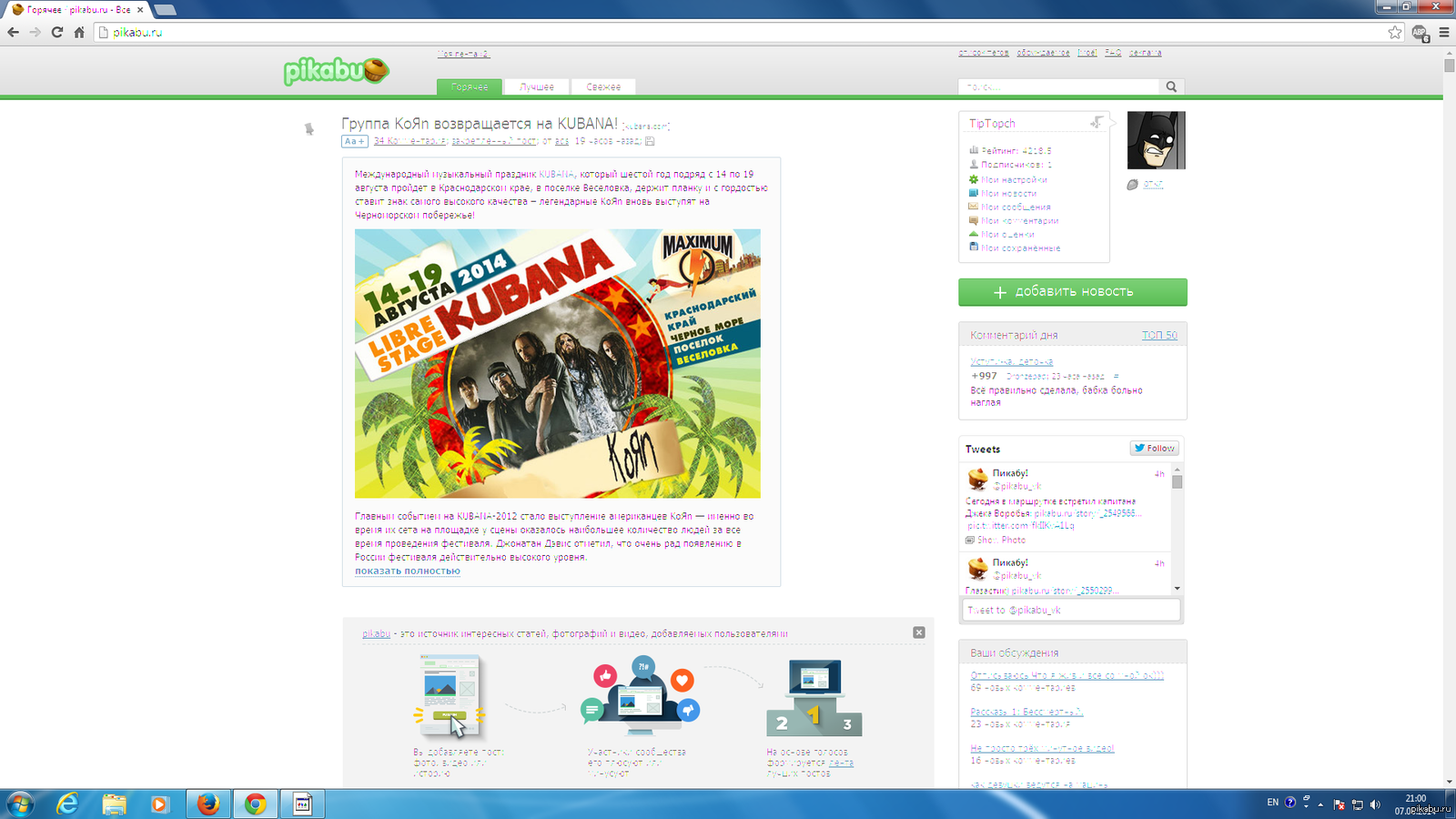Click the search magnifier icon
This screenshot has height=819, width=1456.
click(1171, 86)
